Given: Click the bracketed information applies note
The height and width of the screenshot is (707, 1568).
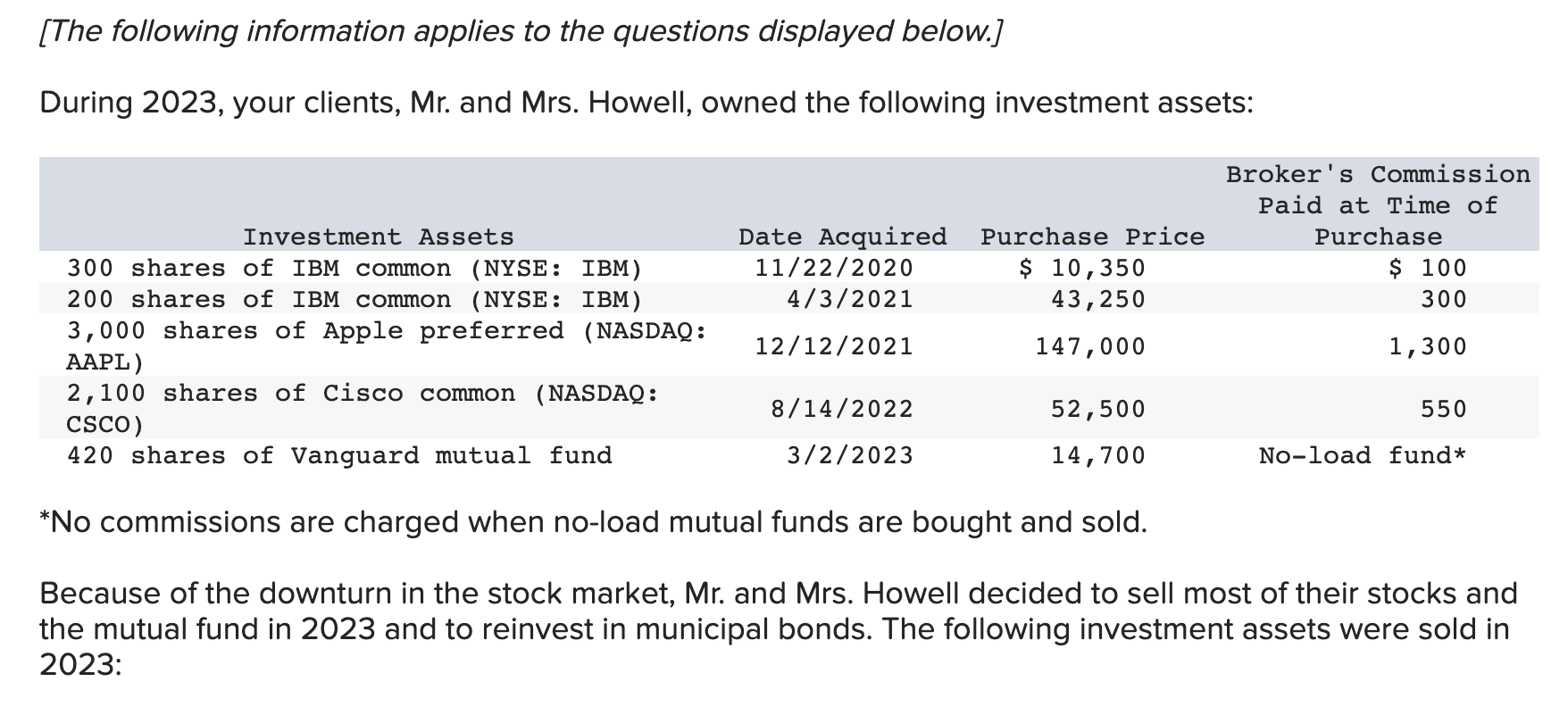Looking at the screenshot, I should coord(521,31).
